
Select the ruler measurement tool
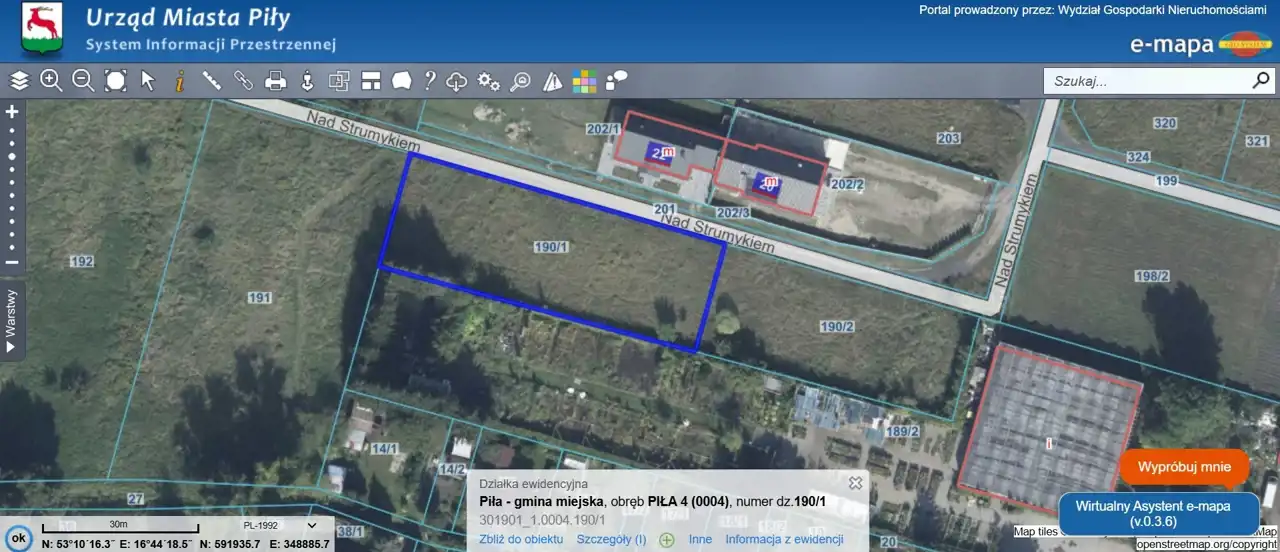coord(212,81)
